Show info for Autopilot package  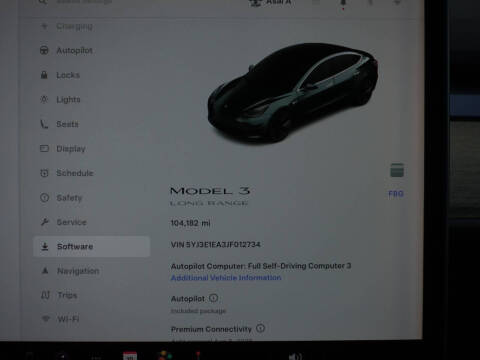214,298
